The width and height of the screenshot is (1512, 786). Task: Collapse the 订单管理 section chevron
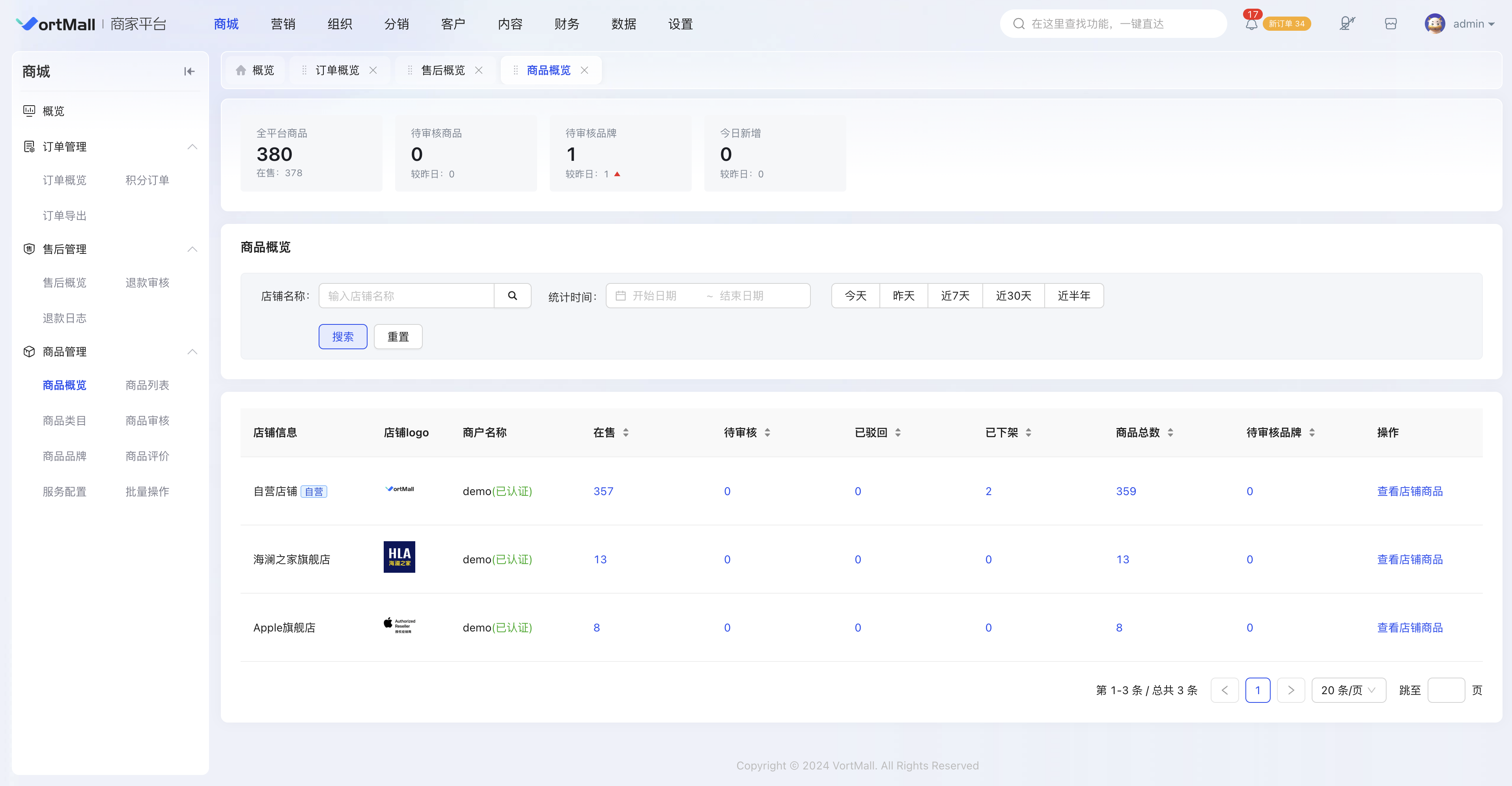tap(192, 147)
